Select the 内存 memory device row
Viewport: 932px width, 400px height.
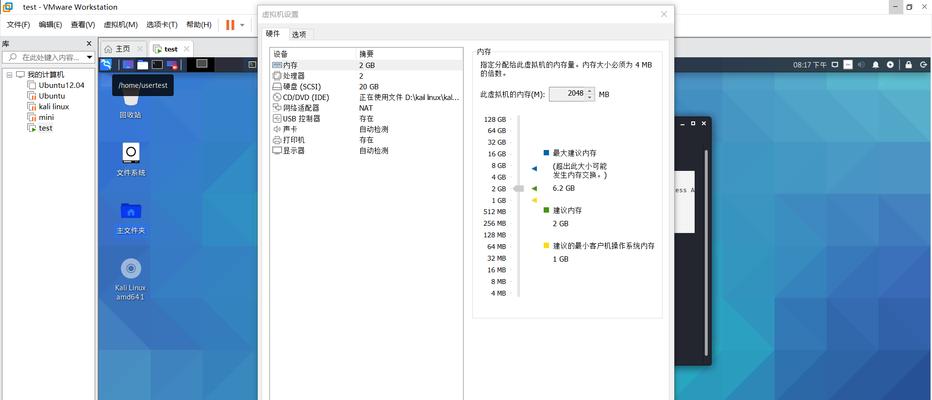tap(366, 65)
